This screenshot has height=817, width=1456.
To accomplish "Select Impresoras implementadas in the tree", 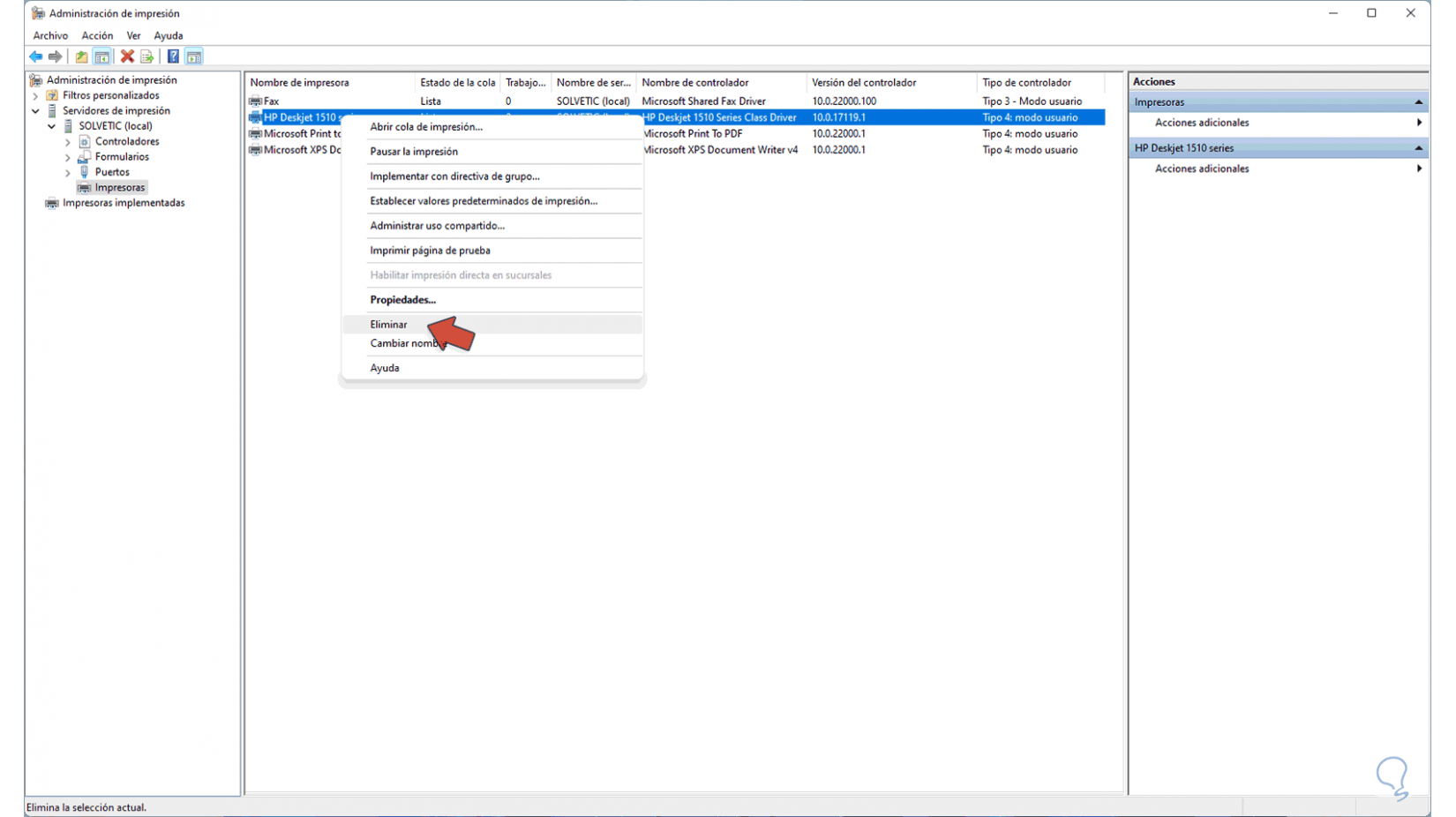I will tap(124, 203).
